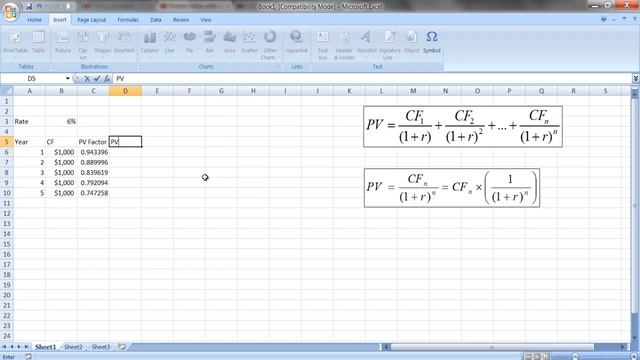This screenshot has height=360, width=640.
Task: Select the Year header cell
Action: tap(29, 142)
